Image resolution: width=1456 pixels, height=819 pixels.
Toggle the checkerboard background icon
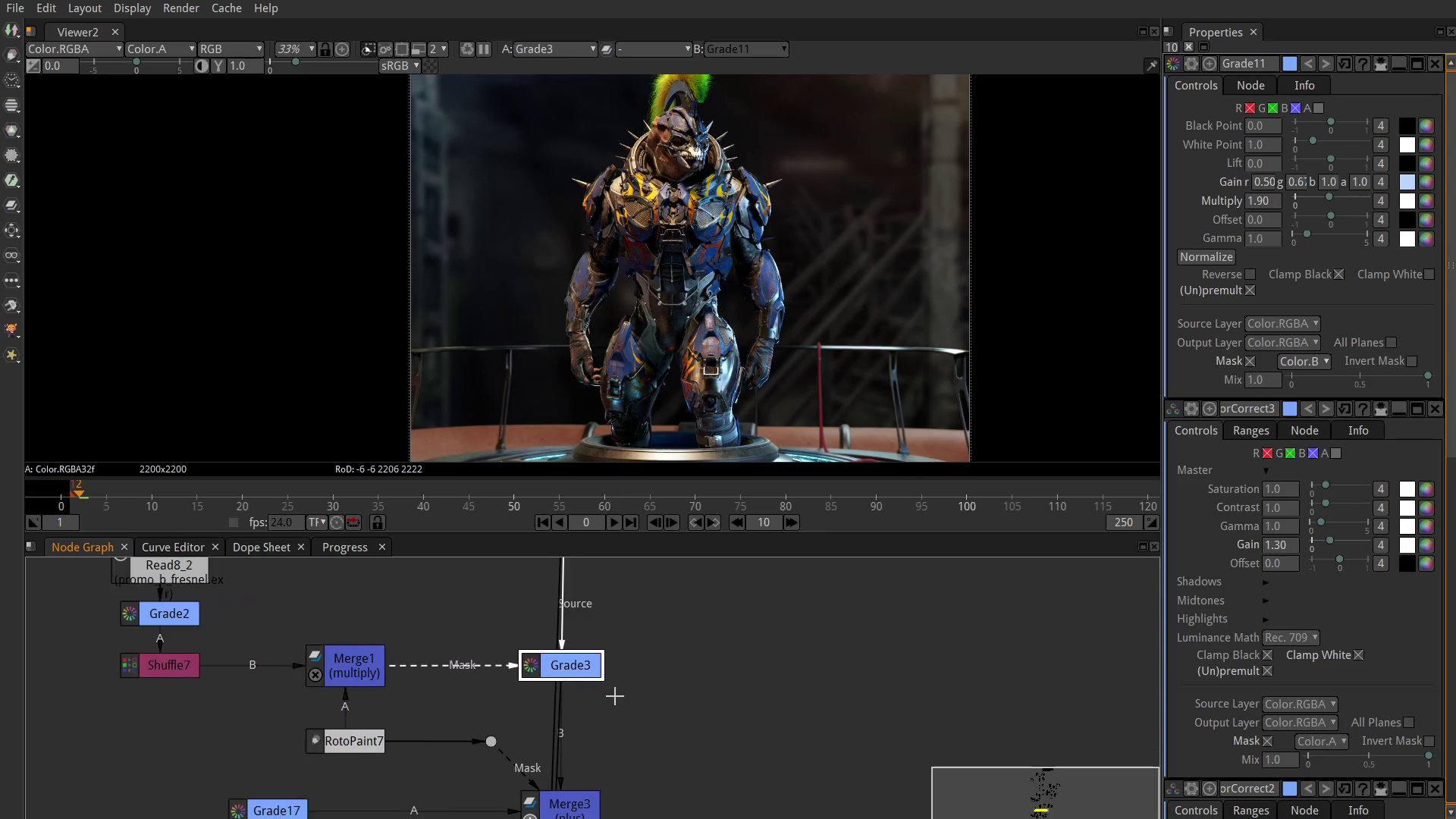point(430,66)
